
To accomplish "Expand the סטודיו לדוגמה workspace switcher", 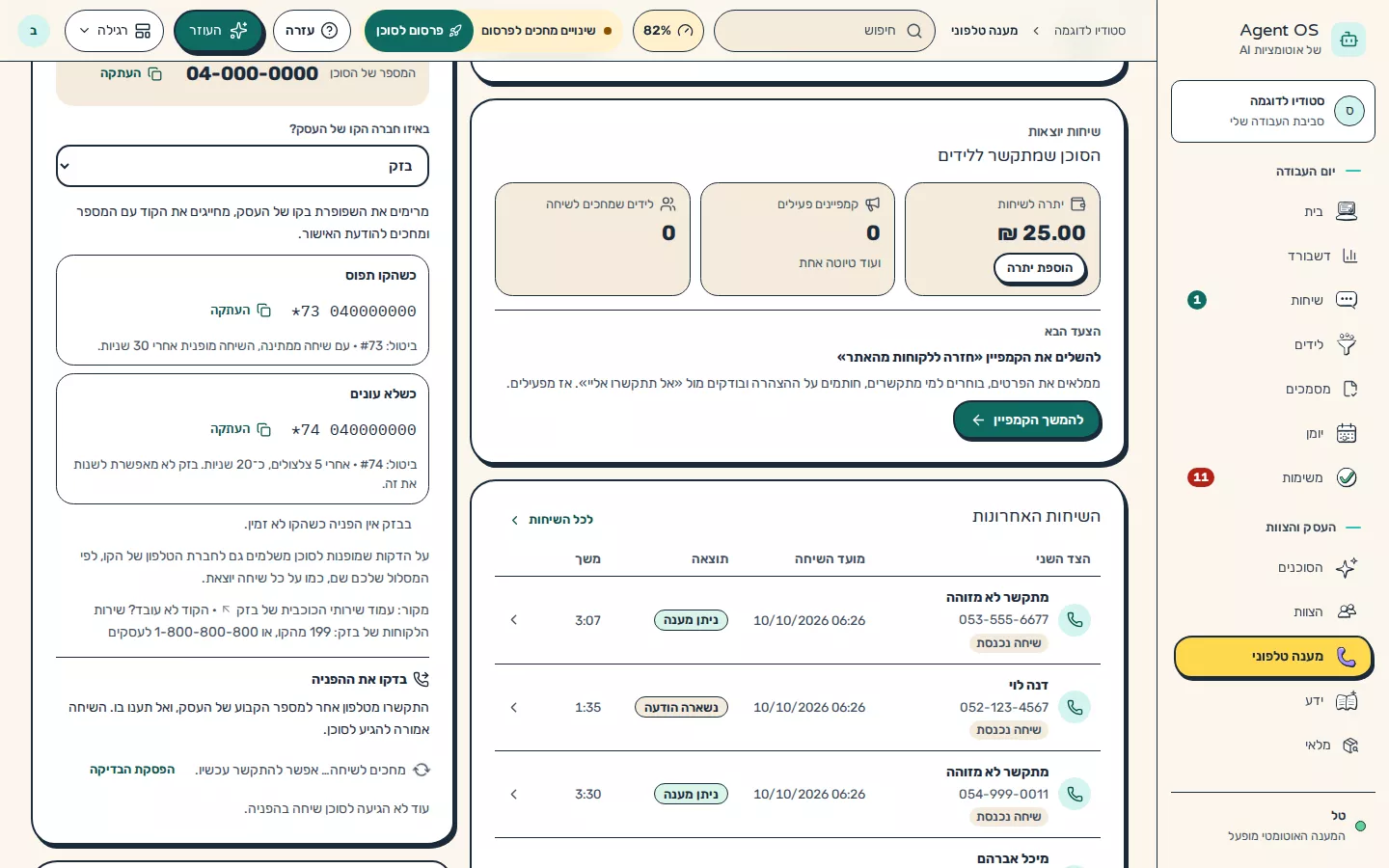I will (1273, 111).
